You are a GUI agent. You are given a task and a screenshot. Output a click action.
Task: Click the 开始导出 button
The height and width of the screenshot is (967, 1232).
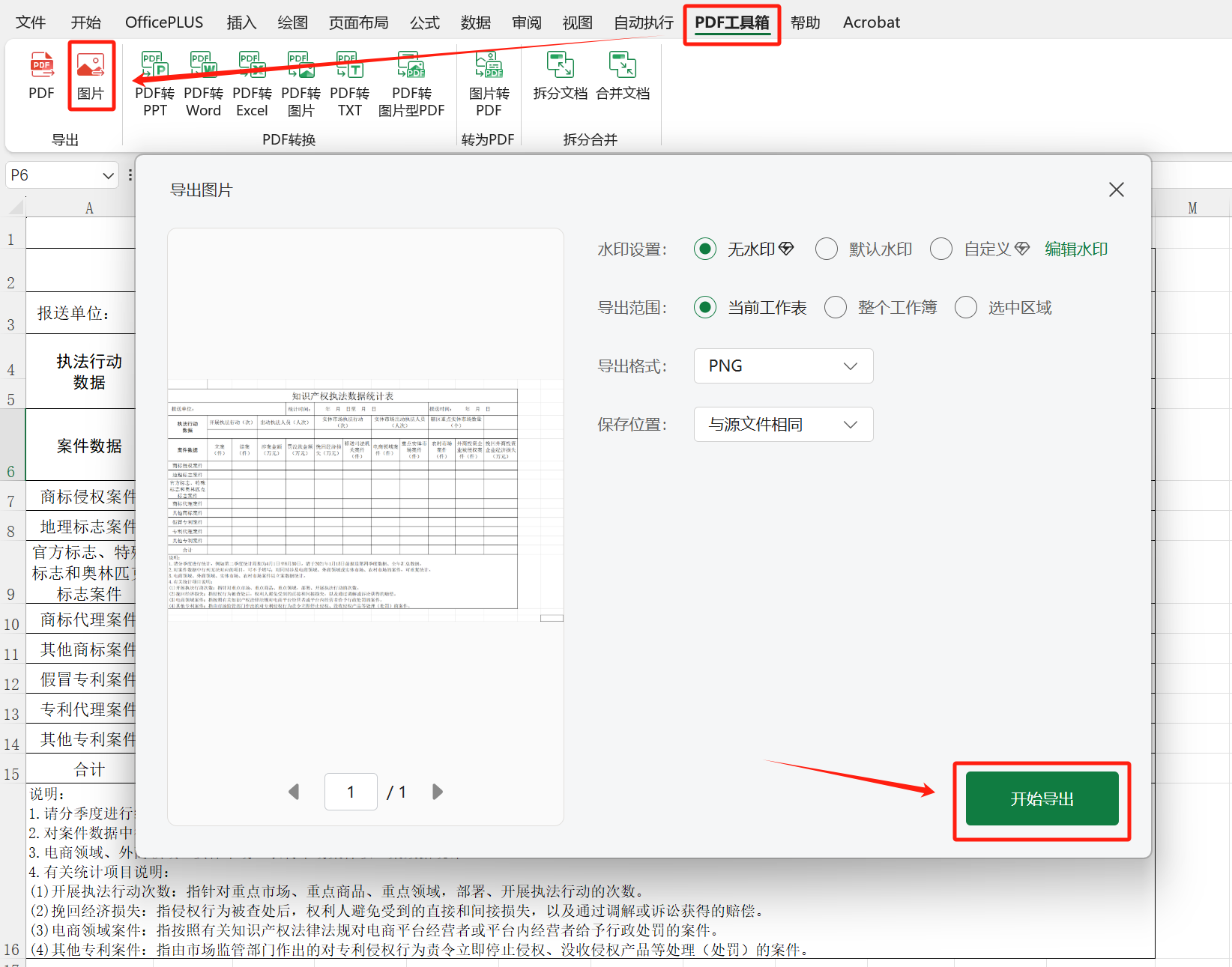click(1042, 798)
